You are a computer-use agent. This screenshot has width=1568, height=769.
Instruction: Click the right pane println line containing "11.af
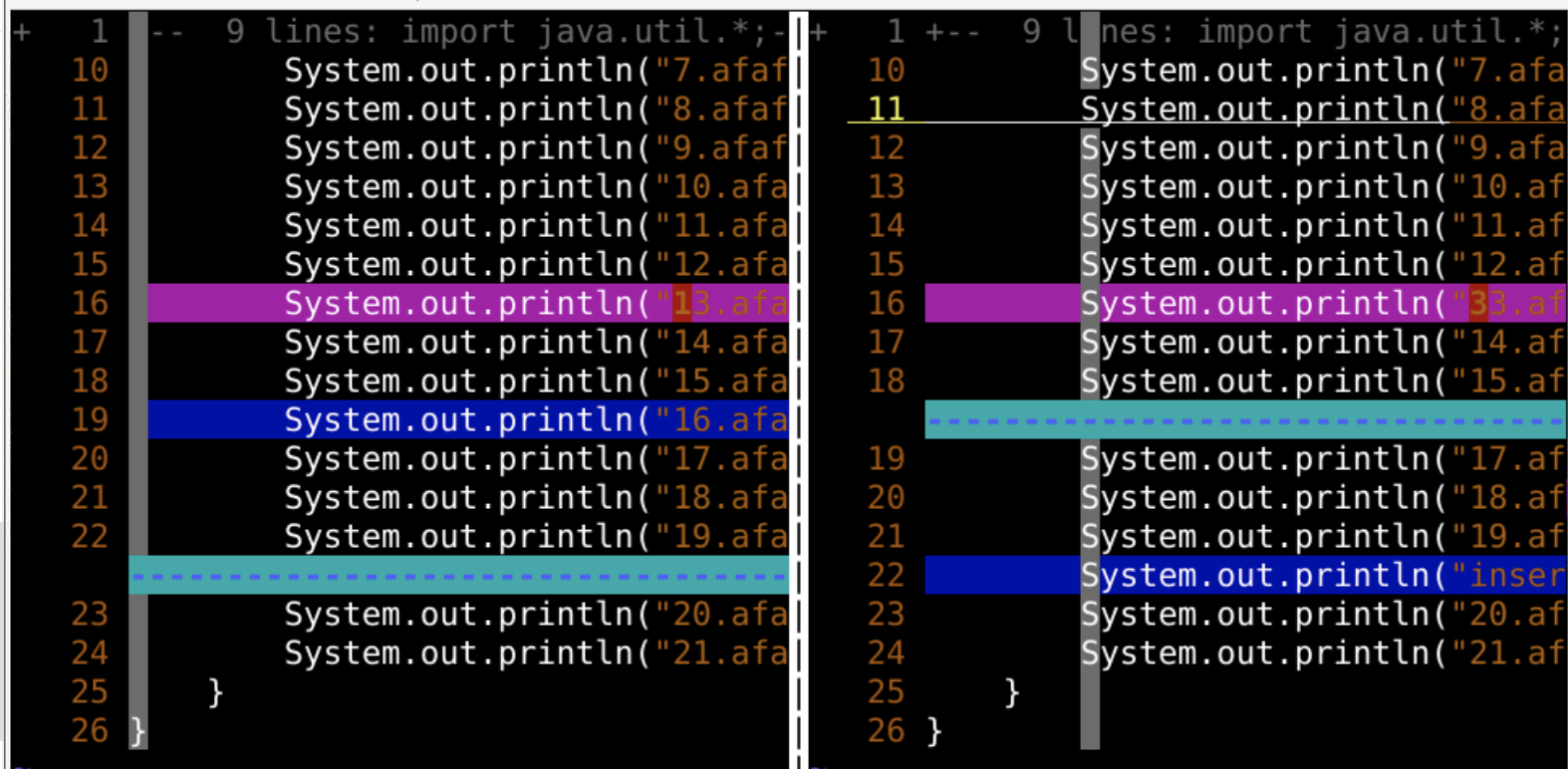click(1323, 226)
